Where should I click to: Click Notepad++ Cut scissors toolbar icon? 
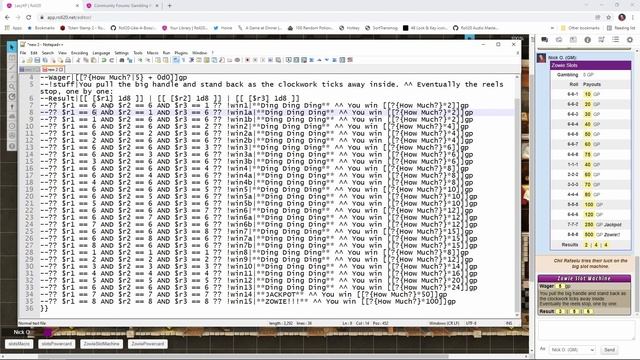[78, 60]
